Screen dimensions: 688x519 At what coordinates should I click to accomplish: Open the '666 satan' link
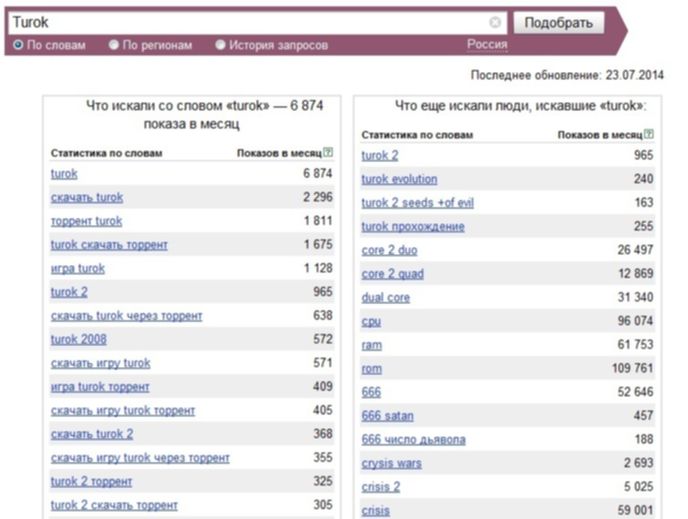(387, 416)
